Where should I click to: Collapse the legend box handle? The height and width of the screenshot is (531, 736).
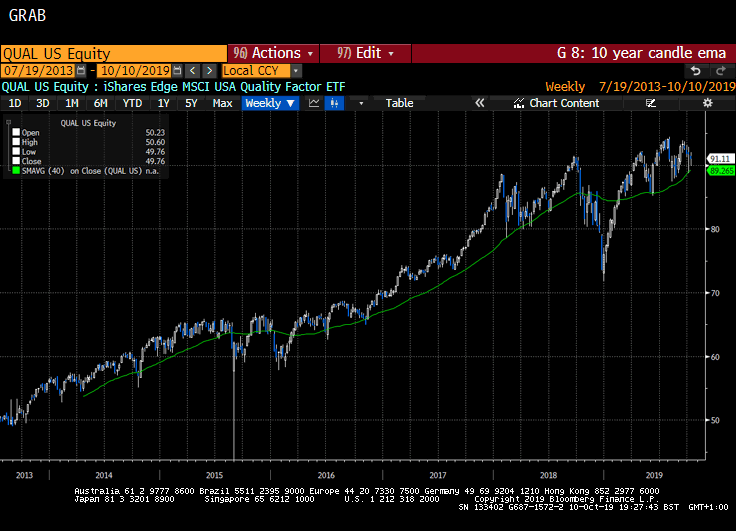8,123
